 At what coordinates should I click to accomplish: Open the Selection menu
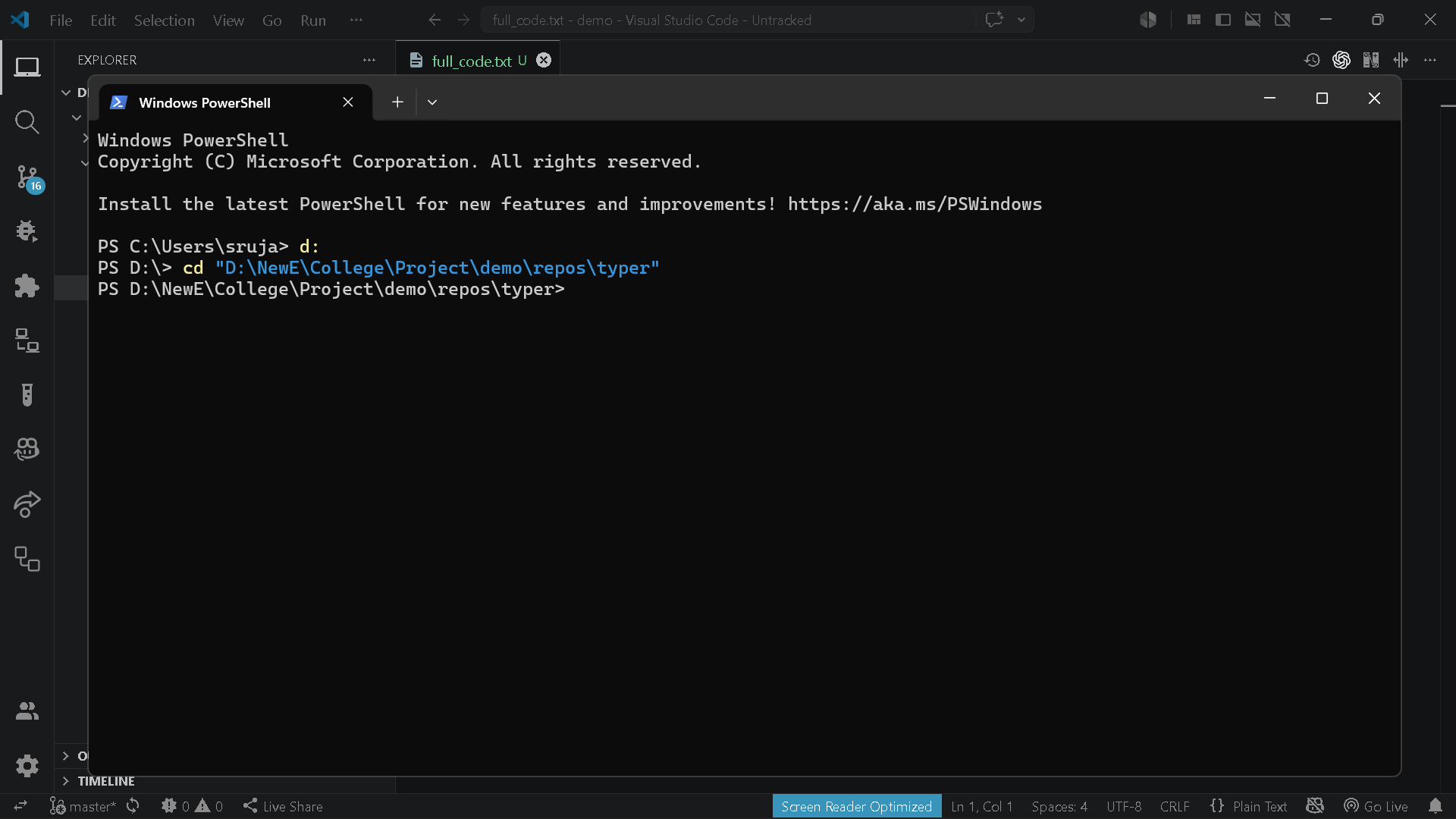tap(165, 20)
